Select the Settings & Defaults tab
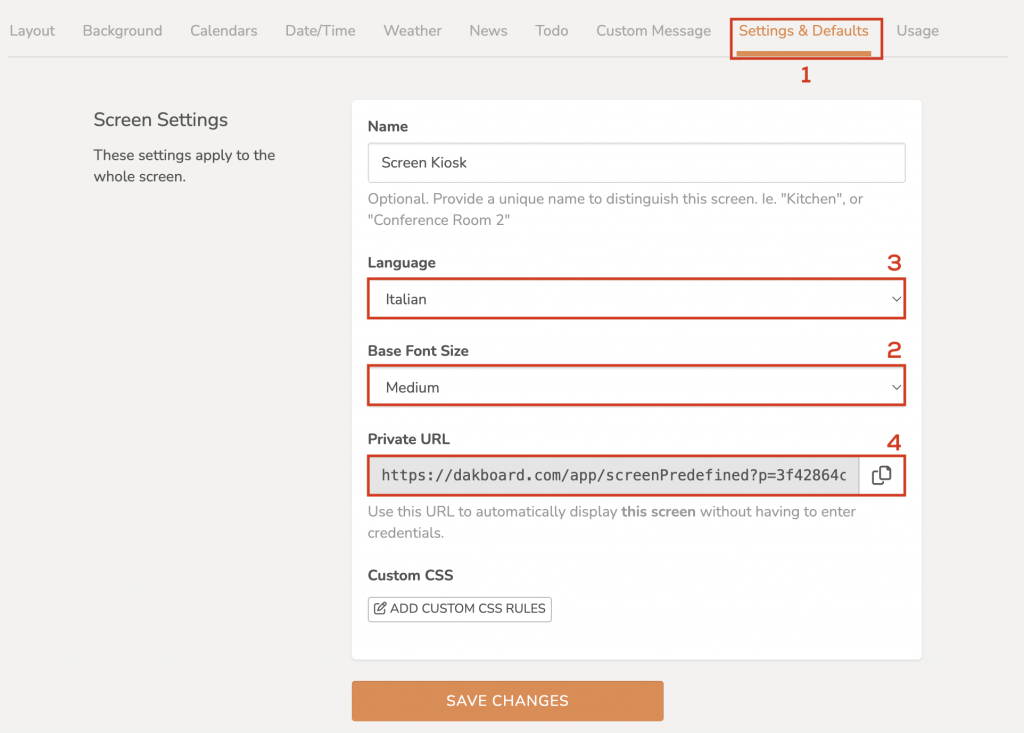Viewport: 1024px width, 733px height. coord(803,31)
